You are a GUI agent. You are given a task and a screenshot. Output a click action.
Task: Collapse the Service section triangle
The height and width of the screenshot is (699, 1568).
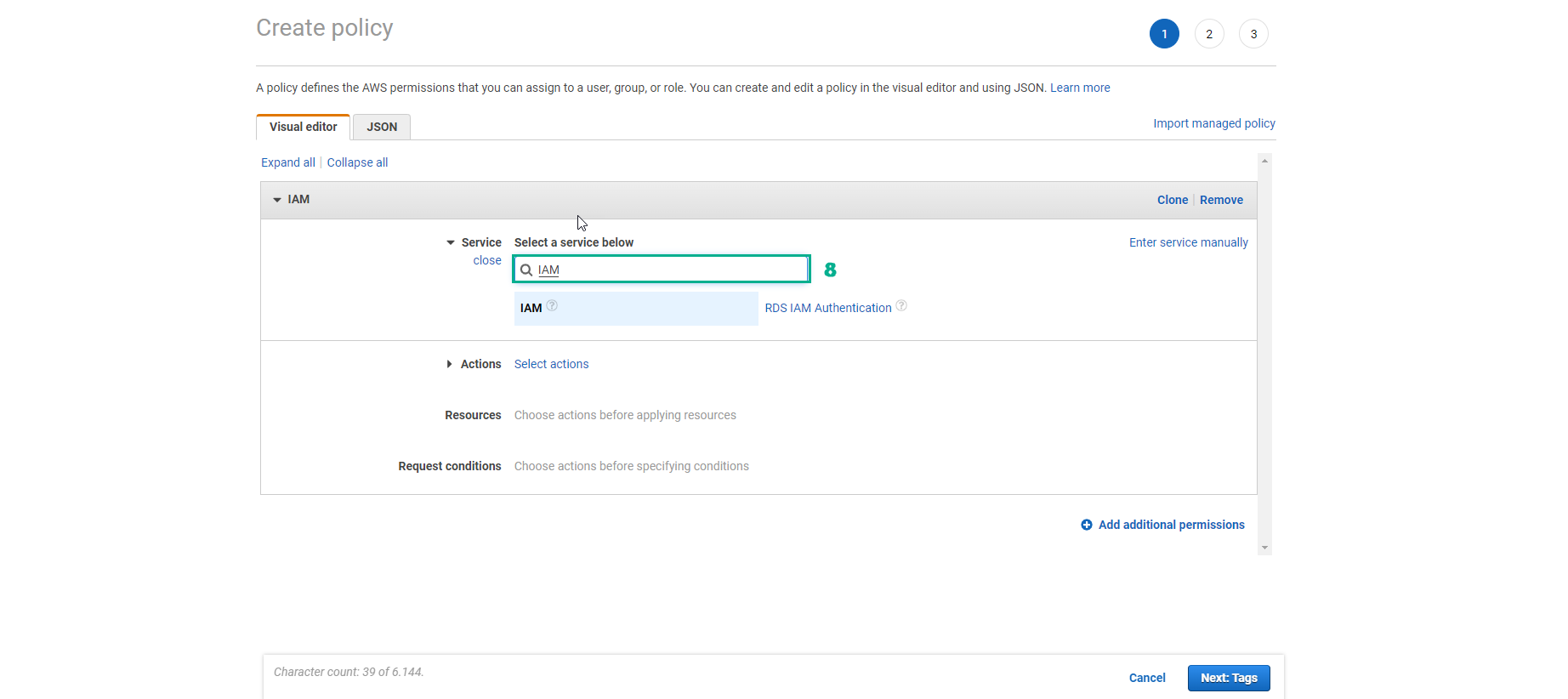(x=451, y=242)
